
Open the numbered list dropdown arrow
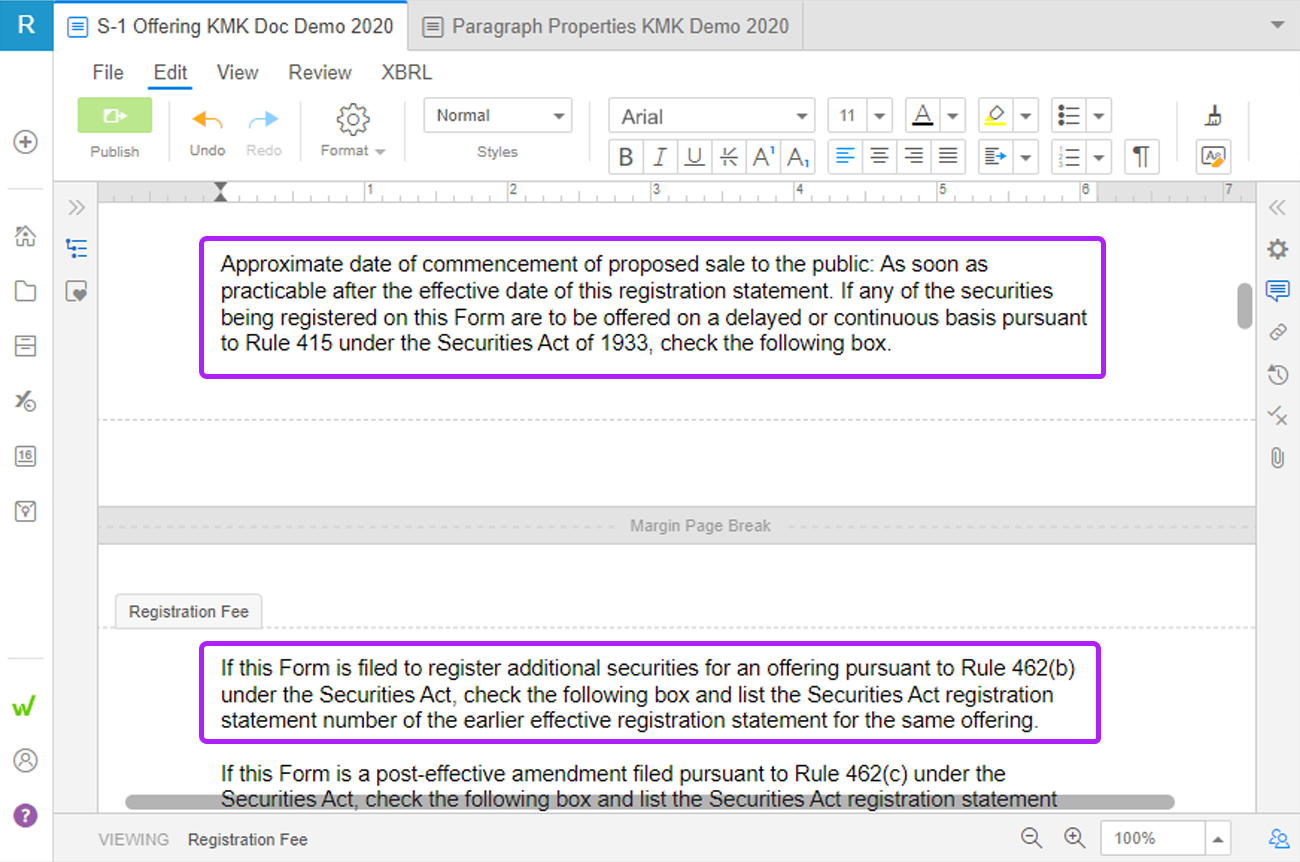pyautogui.click(x=1099, y=157)
